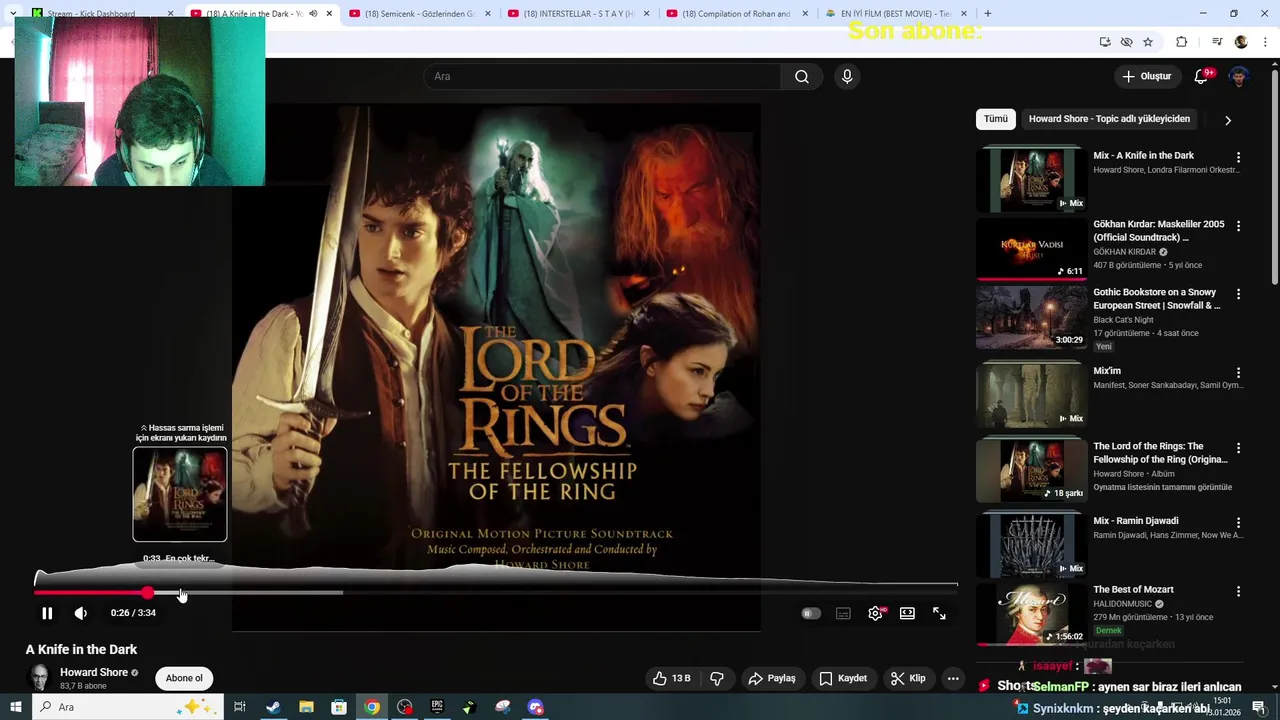Open Steam from the taskbar

tap(273, 707)
